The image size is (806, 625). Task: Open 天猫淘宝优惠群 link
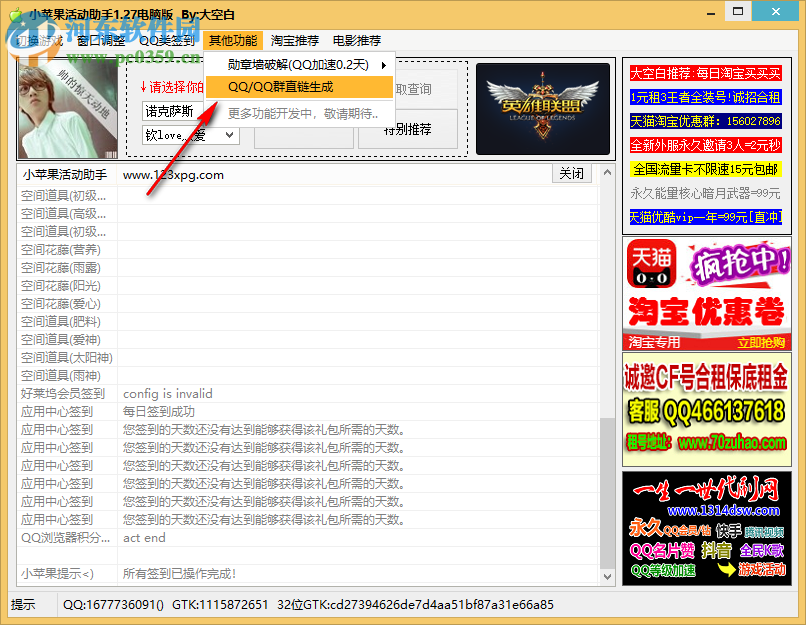click(706, 121)
